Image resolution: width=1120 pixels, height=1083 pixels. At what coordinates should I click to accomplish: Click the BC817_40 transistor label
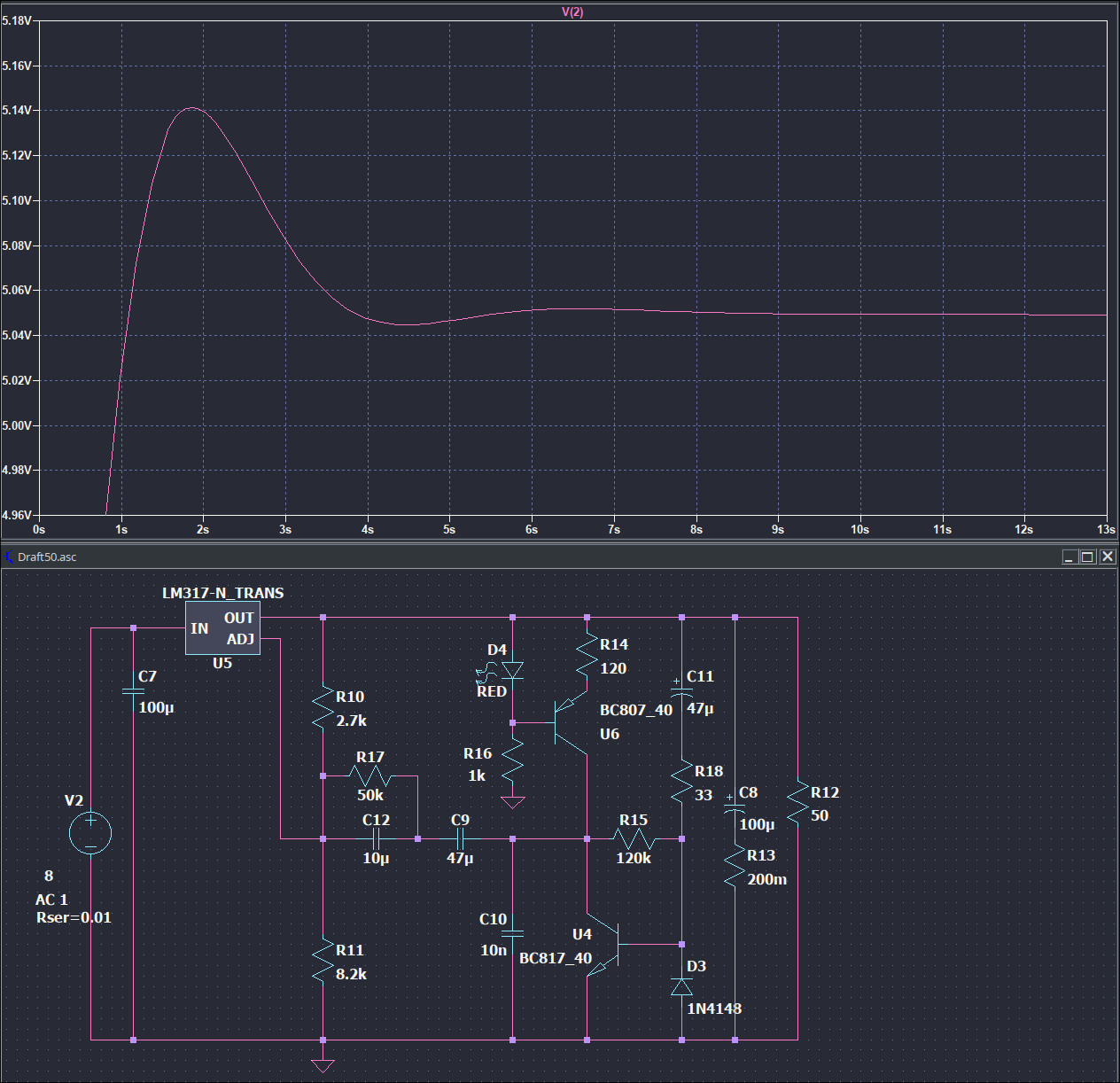(x=556, y=958)
